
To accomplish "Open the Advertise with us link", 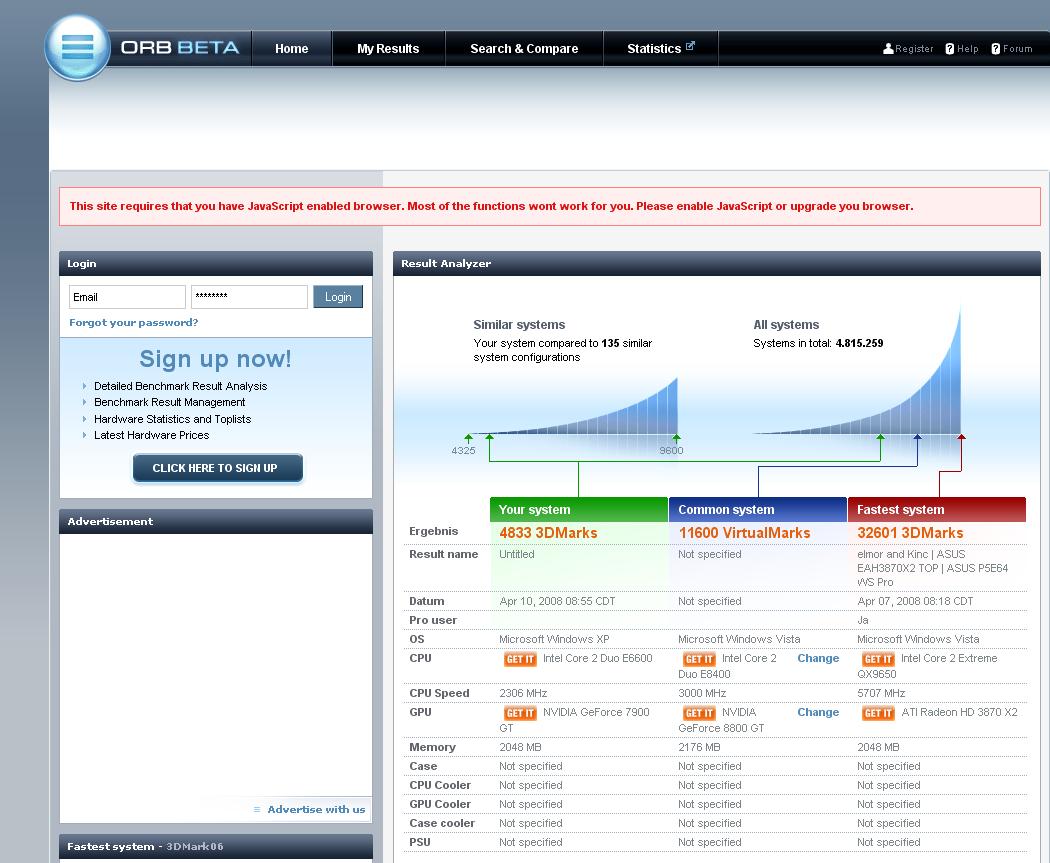I will pyautogui.click(x=316, y=809).
